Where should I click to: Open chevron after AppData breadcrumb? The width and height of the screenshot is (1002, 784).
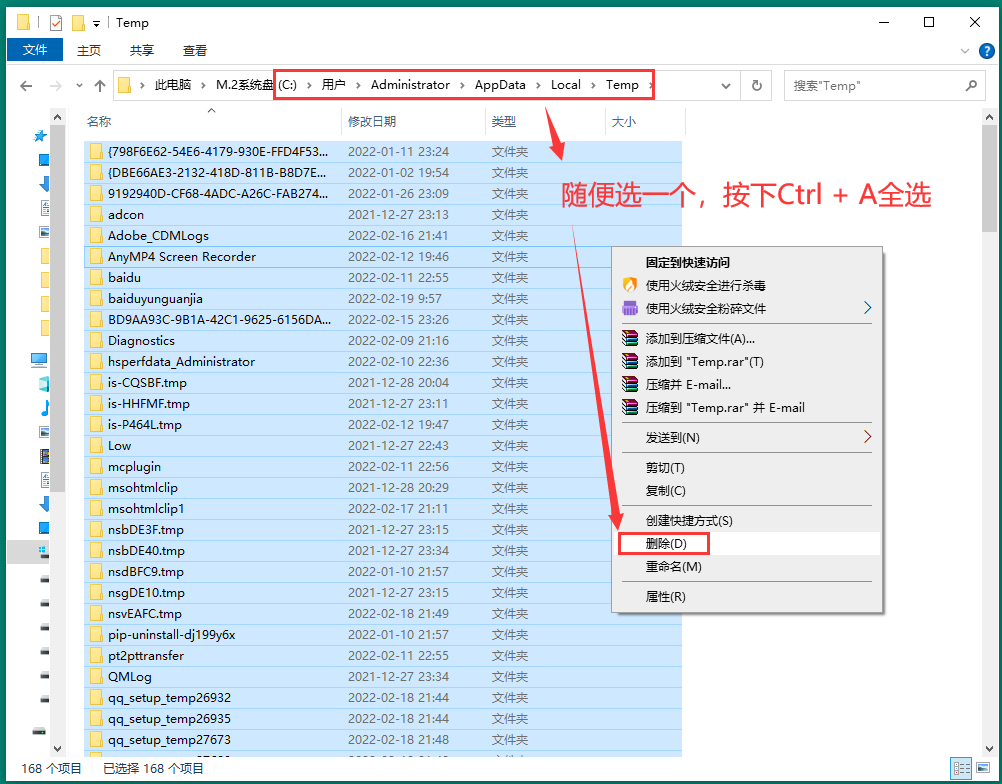click(x=537, y=86)
